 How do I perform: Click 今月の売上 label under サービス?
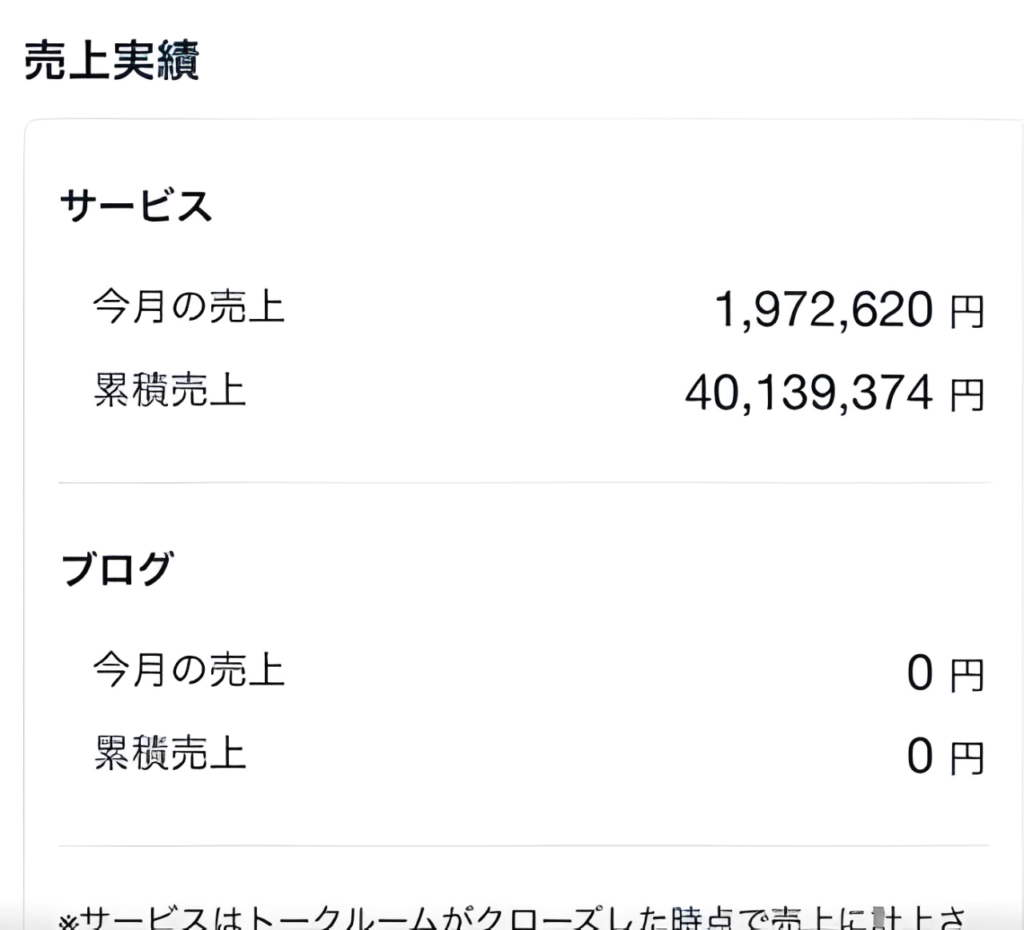point(189,307)
